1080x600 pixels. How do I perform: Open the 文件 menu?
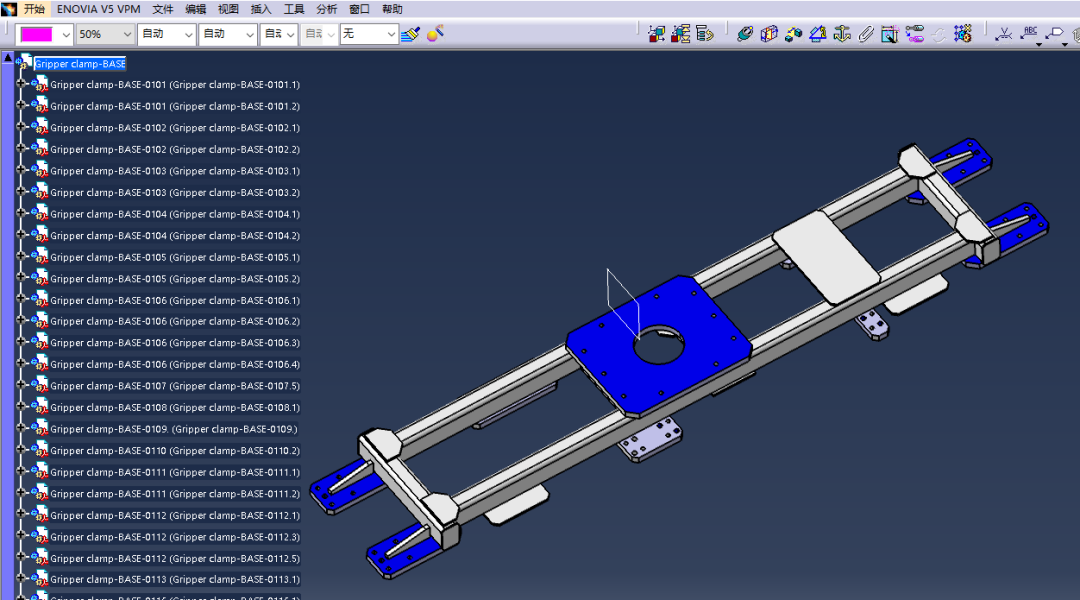pyautogui.click(x=163, y=9)
